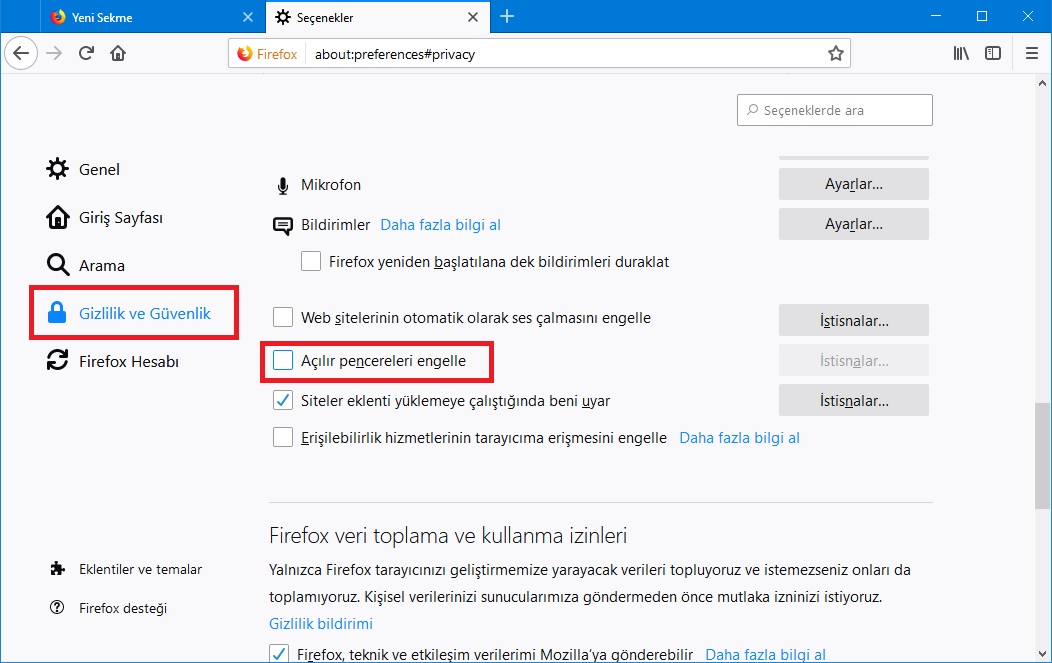Click the Eklentiler ve temalar puzzle icon
1052x663 pixels.
pos(58,569)
